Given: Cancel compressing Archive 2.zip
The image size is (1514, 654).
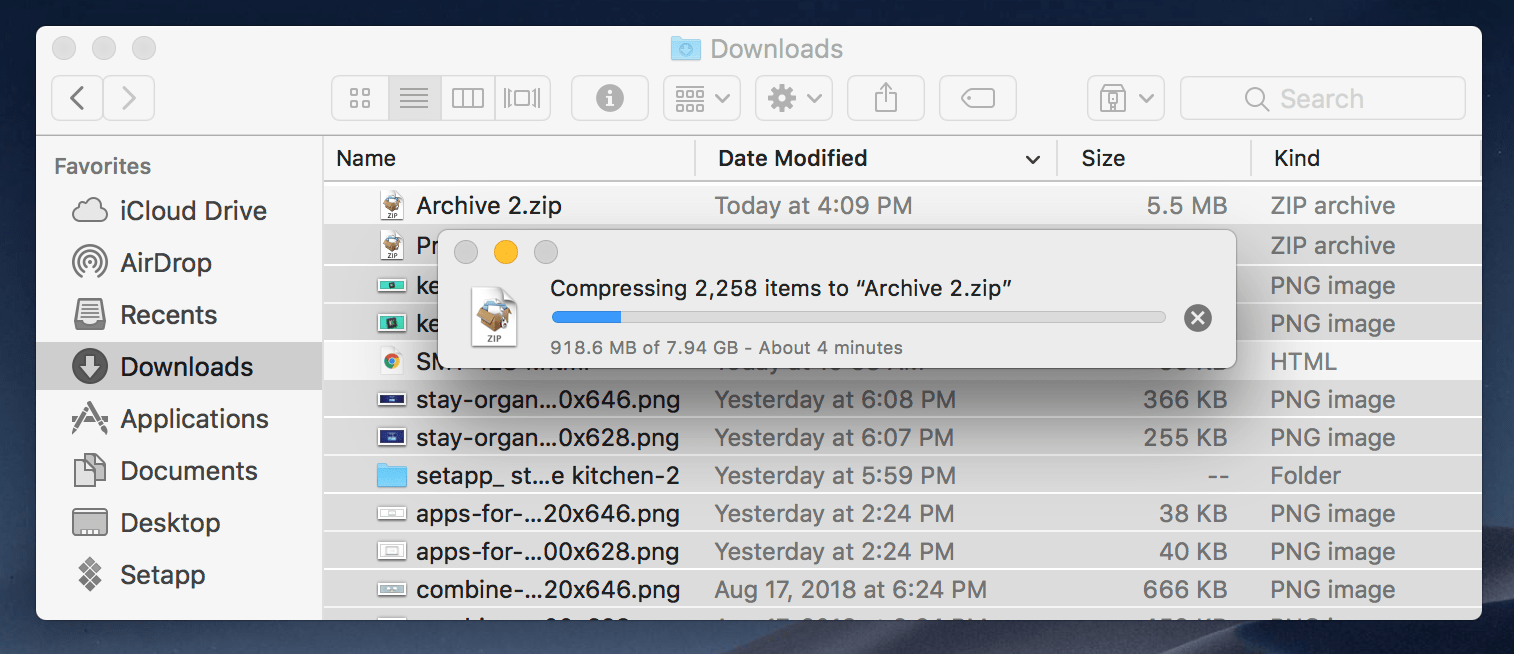Looking at the screenshot, I should (x=1197, y=317).
